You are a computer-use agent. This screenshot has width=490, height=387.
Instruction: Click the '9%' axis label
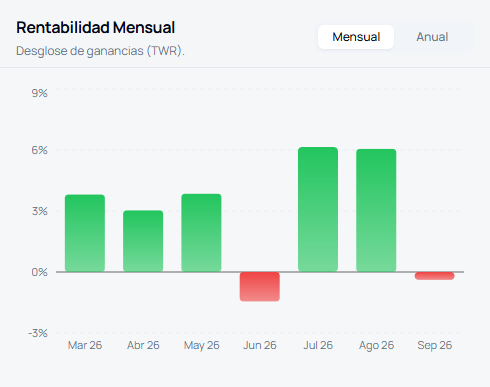(x=40, y=93)
